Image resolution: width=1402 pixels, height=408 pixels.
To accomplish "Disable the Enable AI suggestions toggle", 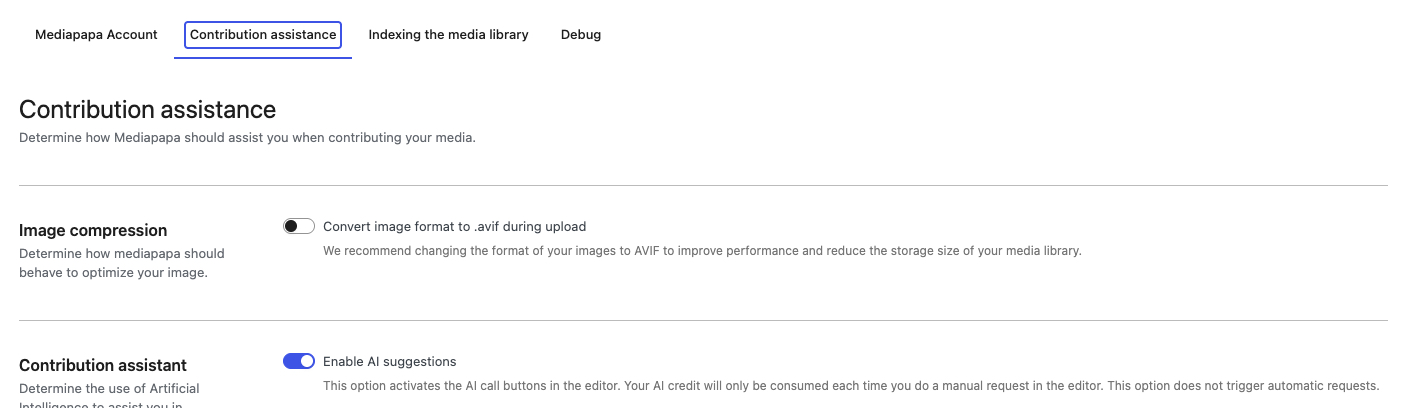I will tap(299, 361).
